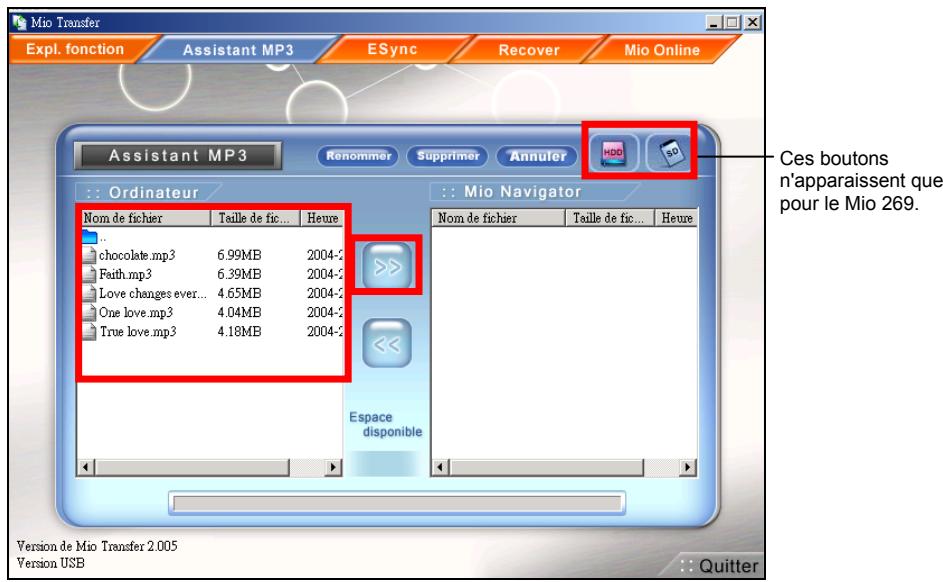Sort Mio Navigator list by Nom de fichier
The width and height of the screenshot is (943, 582).
point(499,218)
